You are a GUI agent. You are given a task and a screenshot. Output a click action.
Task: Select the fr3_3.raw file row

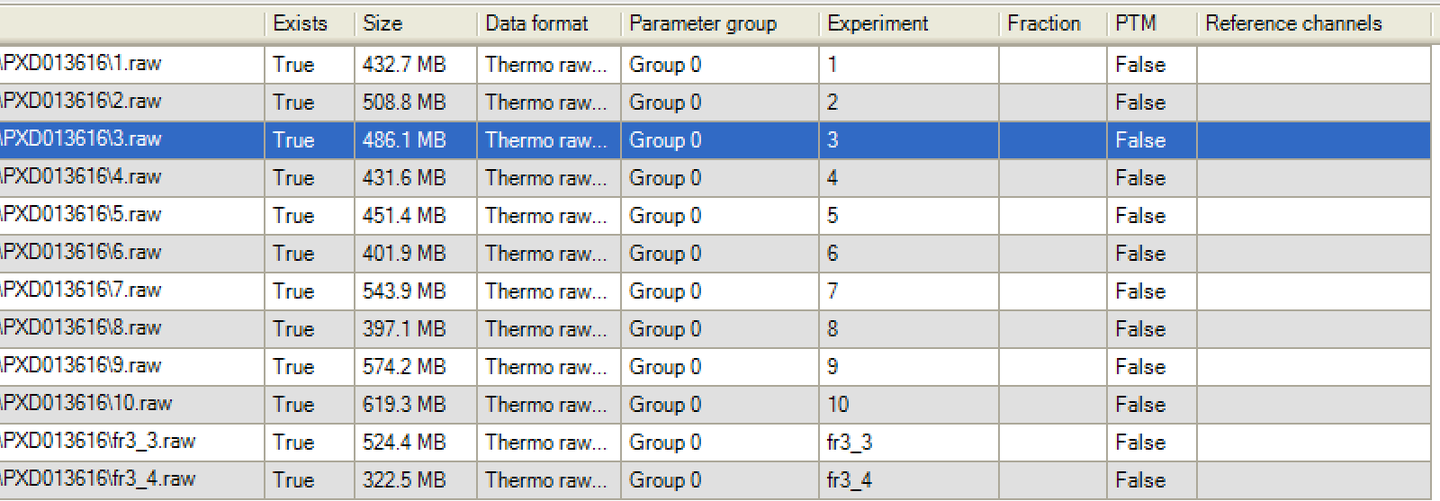click(100, 442)
